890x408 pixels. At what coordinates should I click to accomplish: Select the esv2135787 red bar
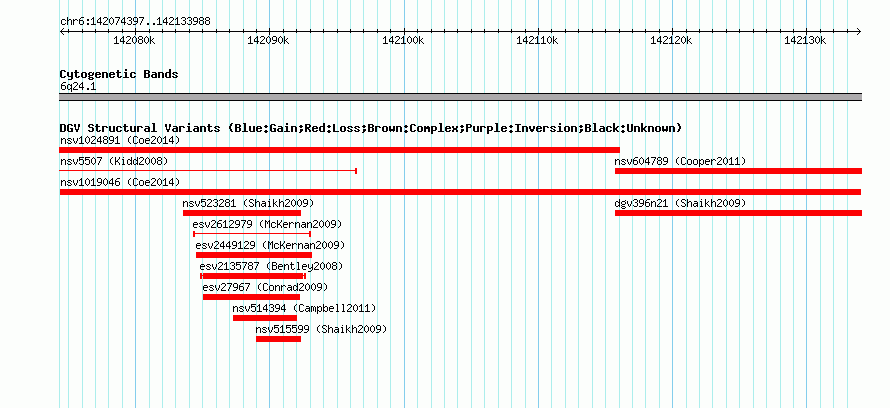click(253, 276)
